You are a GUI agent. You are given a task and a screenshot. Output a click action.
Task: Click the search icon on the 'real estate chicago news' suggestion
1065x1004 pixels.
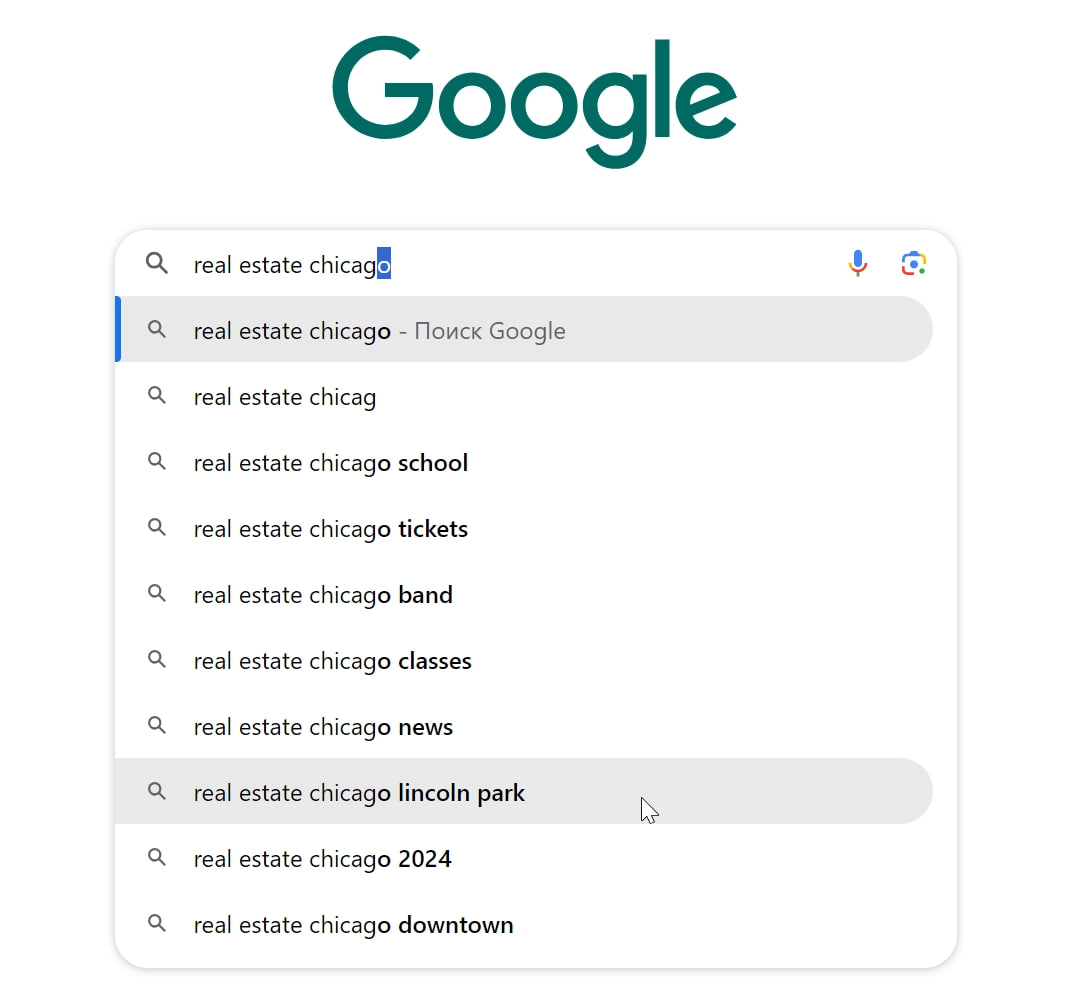point(157,726)
